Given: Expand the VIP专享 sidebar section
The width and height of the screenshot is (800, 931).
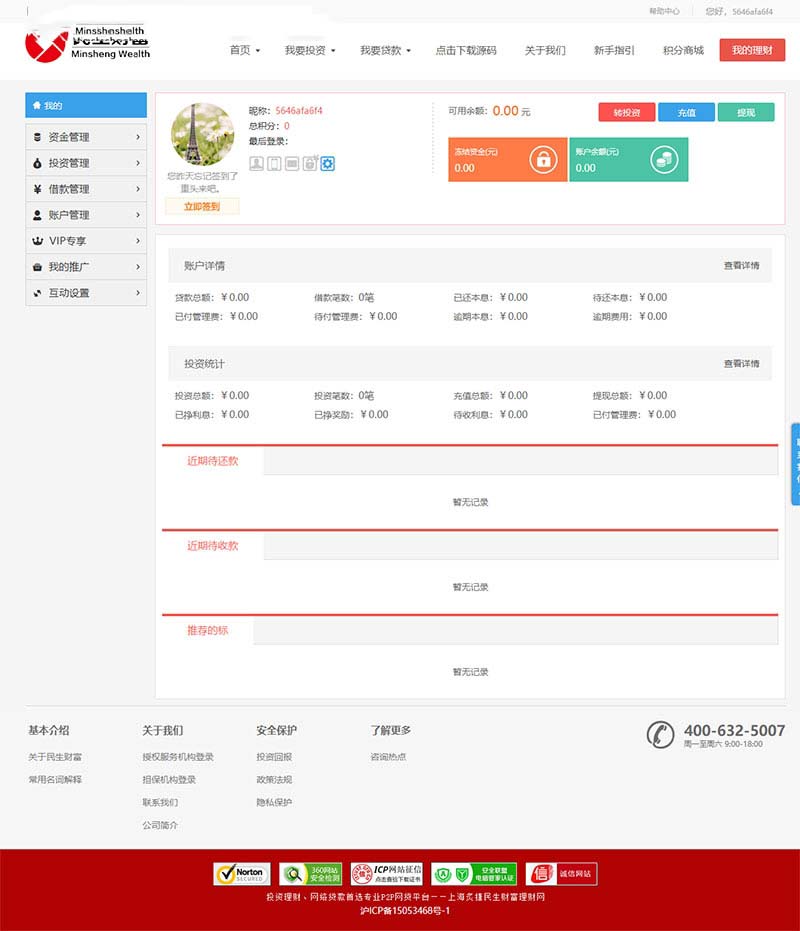Looking at the screenshot, I should tap(86, 241).
